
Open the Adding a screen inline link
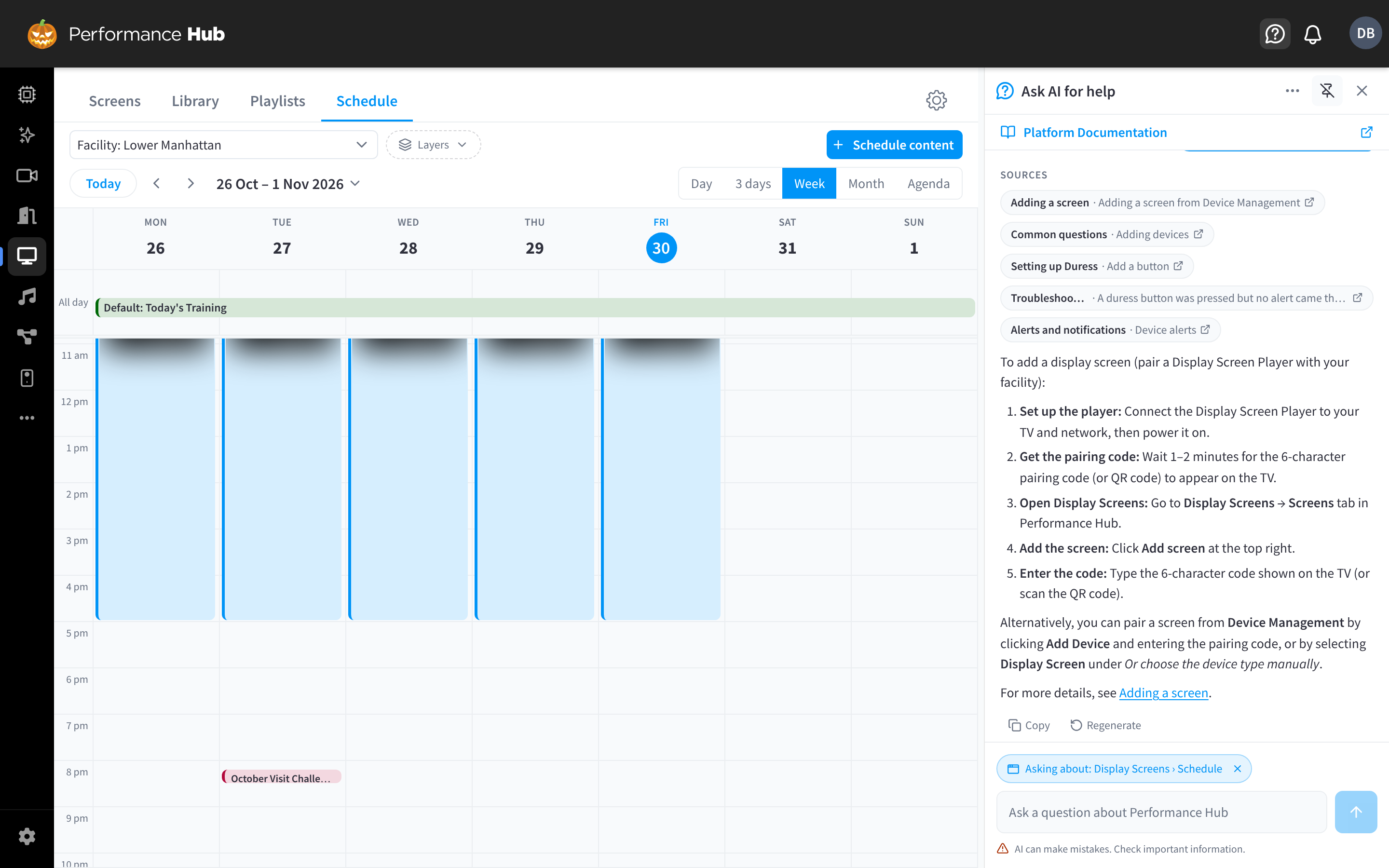point(1163,693)
